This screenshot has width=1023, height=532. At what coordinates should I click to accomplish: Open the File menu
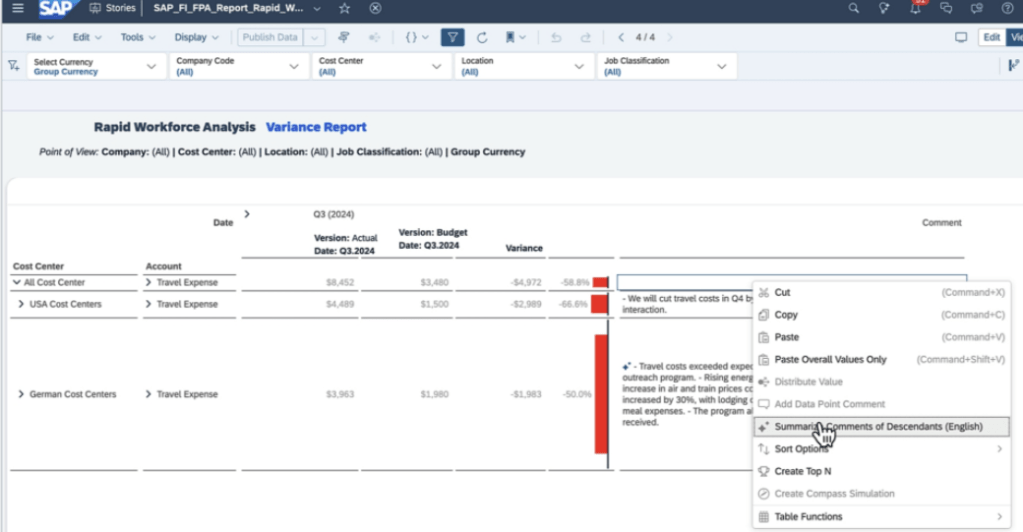coord(40,37)
